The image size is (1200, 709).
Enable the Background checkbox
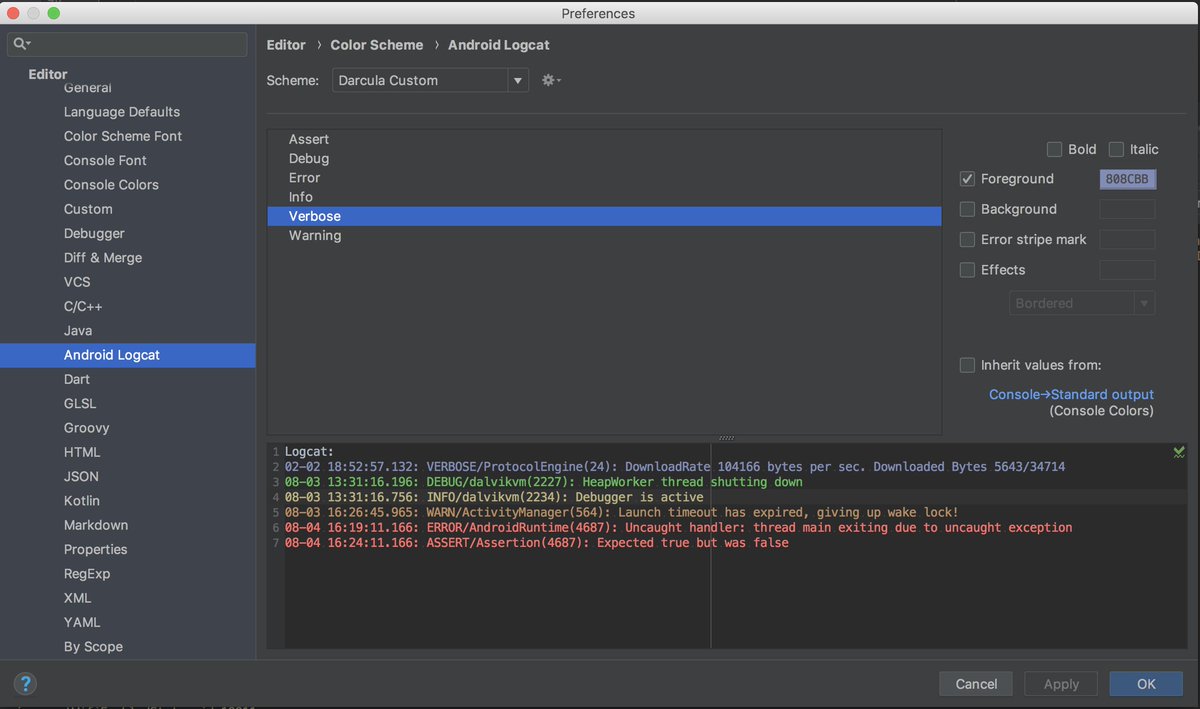click(967, 209)
